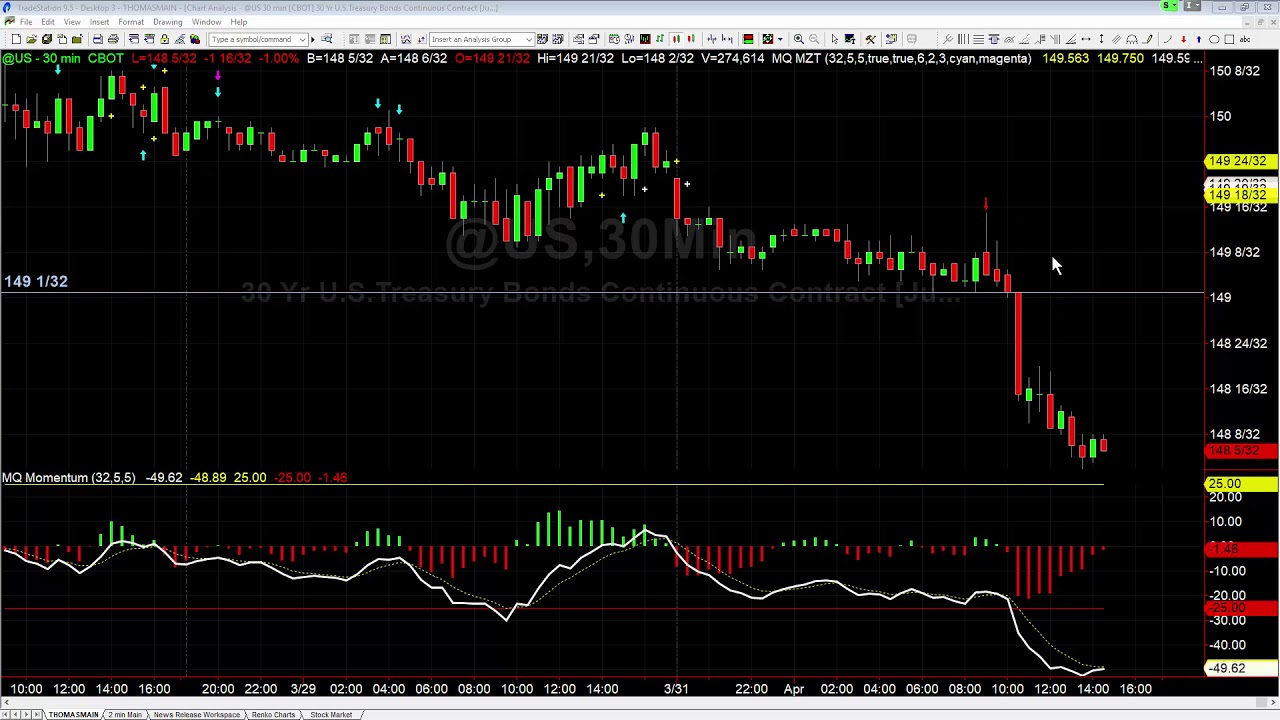The width and height of the screenshot is (1280, 720).
Task: Open the Drawing menu
Action: [168, 22]
